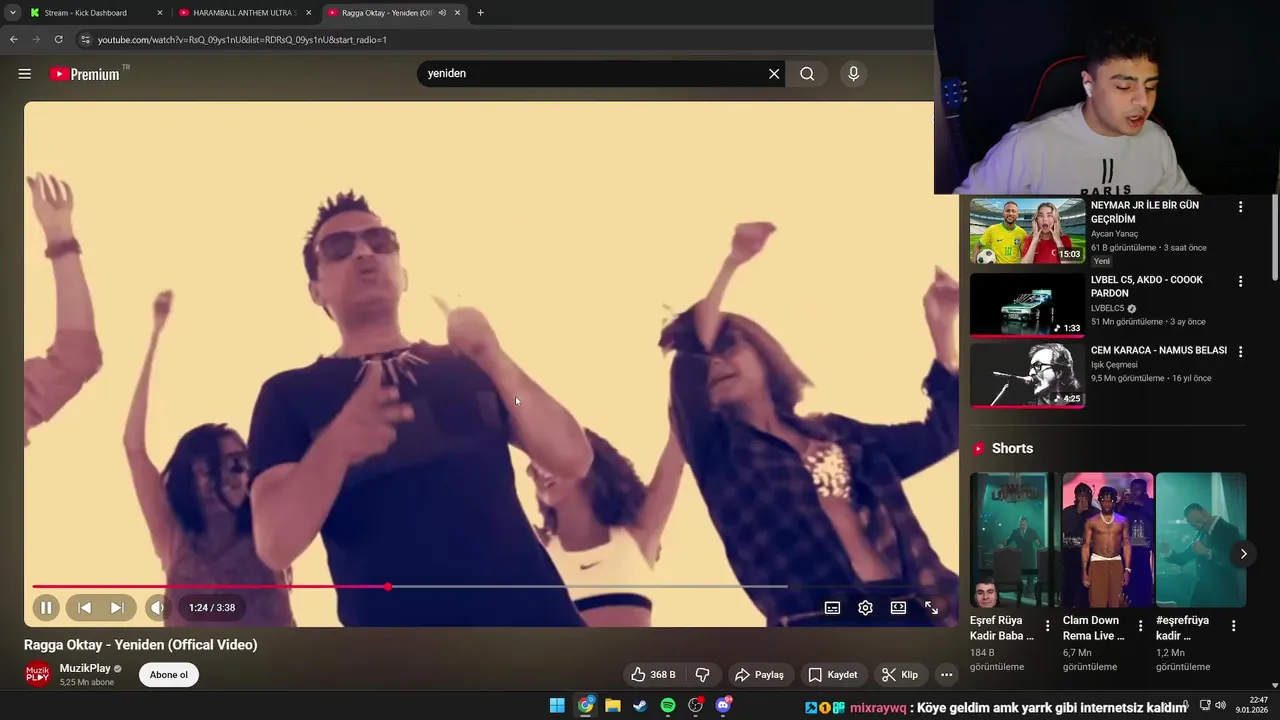Open Chrome from the taskbar
Screen dimensions: 1280x720
tap(586, 705)
